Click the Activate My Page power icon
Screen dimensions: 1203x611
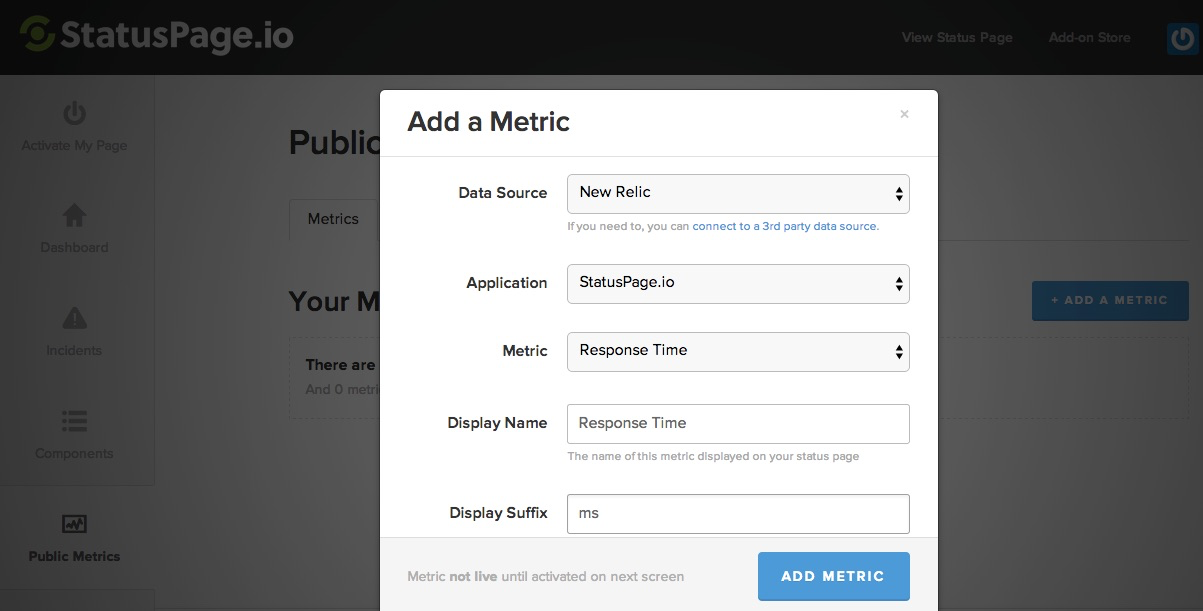pos(74,112)
